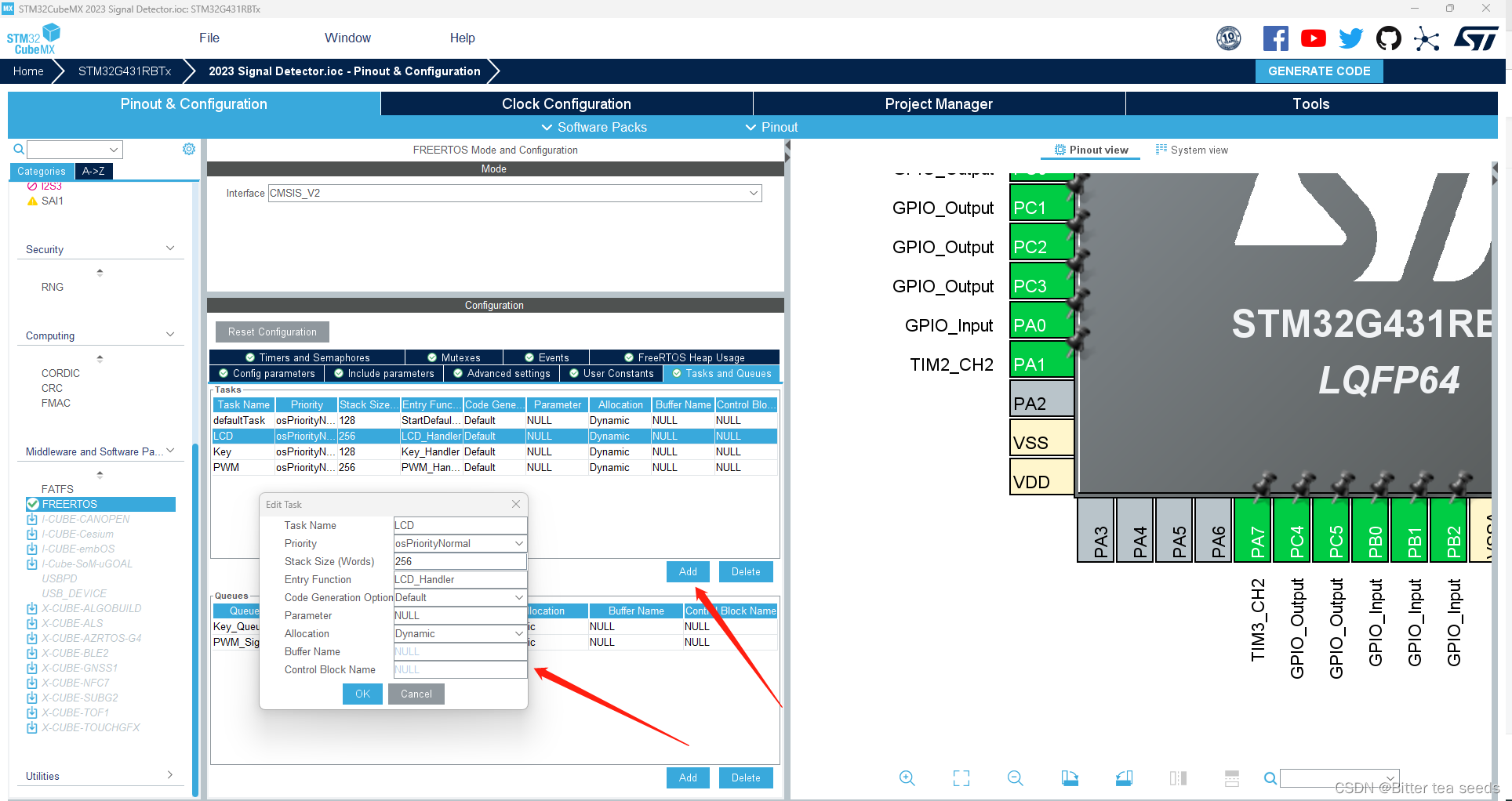Viewport: 1512px width, 801px height.
Task: Switch to the System view
Action: (x=1192, y=150)
